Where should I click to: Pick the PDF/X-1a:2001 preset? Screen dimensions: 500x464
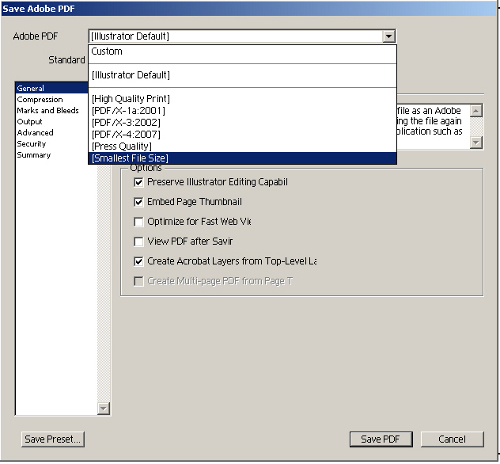pos(242,111)
